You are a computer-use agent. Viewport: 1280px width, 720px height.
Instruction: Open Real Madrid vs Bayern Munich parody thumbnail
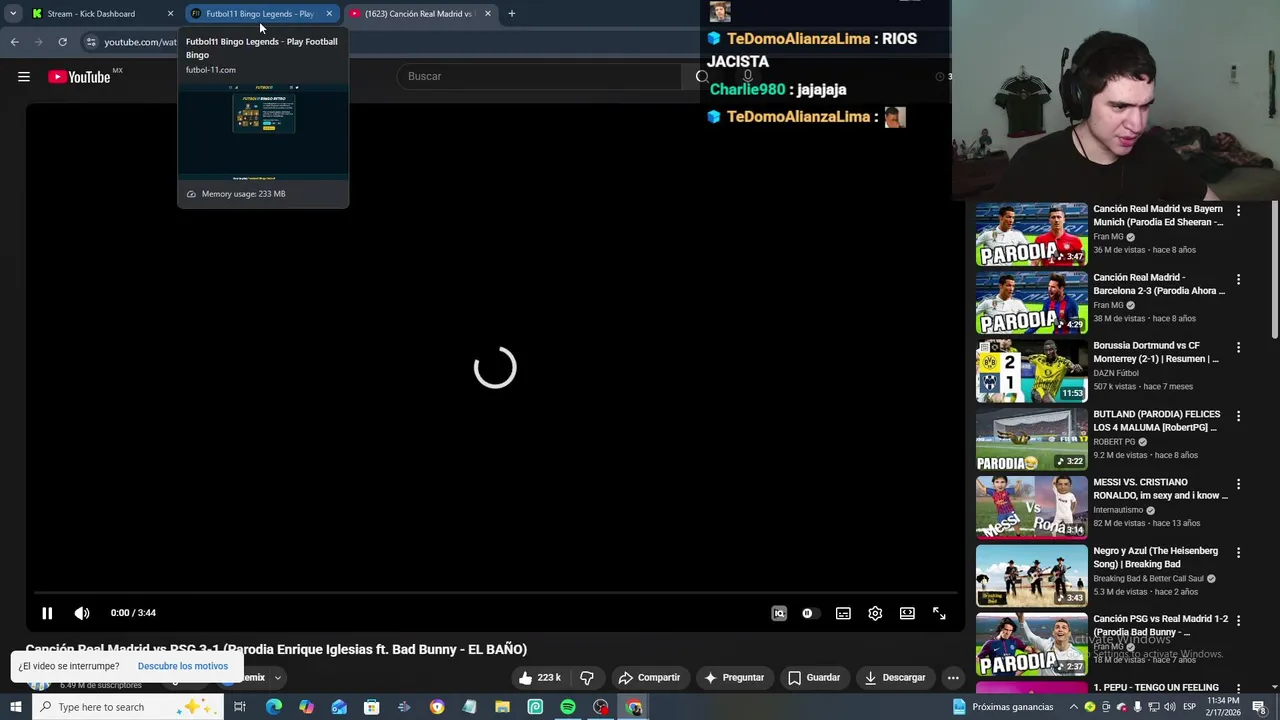tap(1031, 234)
